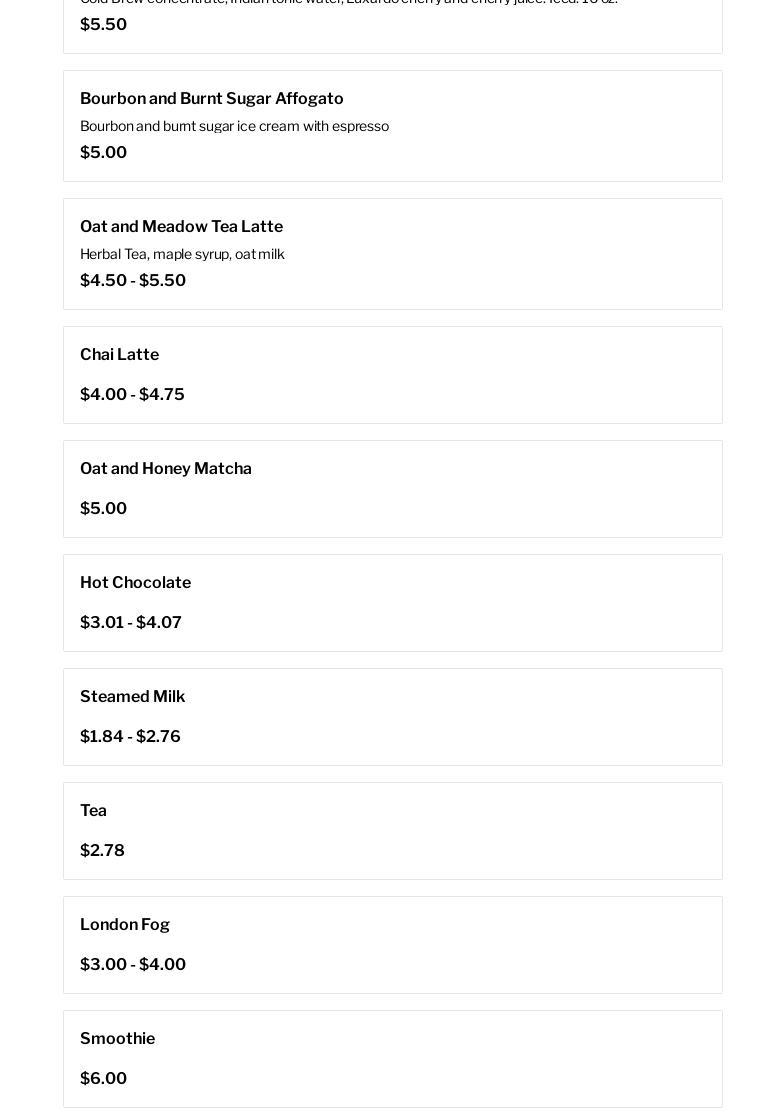Click the $1.84 - $2.76 Steamed Milk price
The height and width of the screenshot is (1116, 770).
[x=130, y=737]
